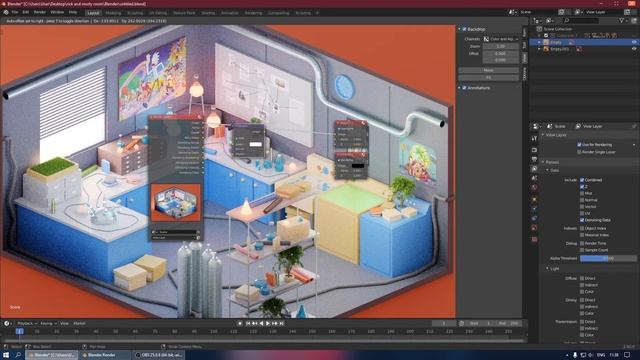640x360 pixels.
Task: Open the Object properties tab icon
Action: tap(534, 199)
